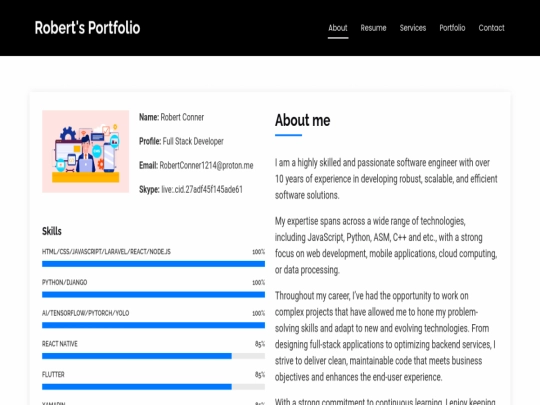Viewport: 540px width, 405px height.
Task: Click the name Robert Conner
Action: [182, 117]
